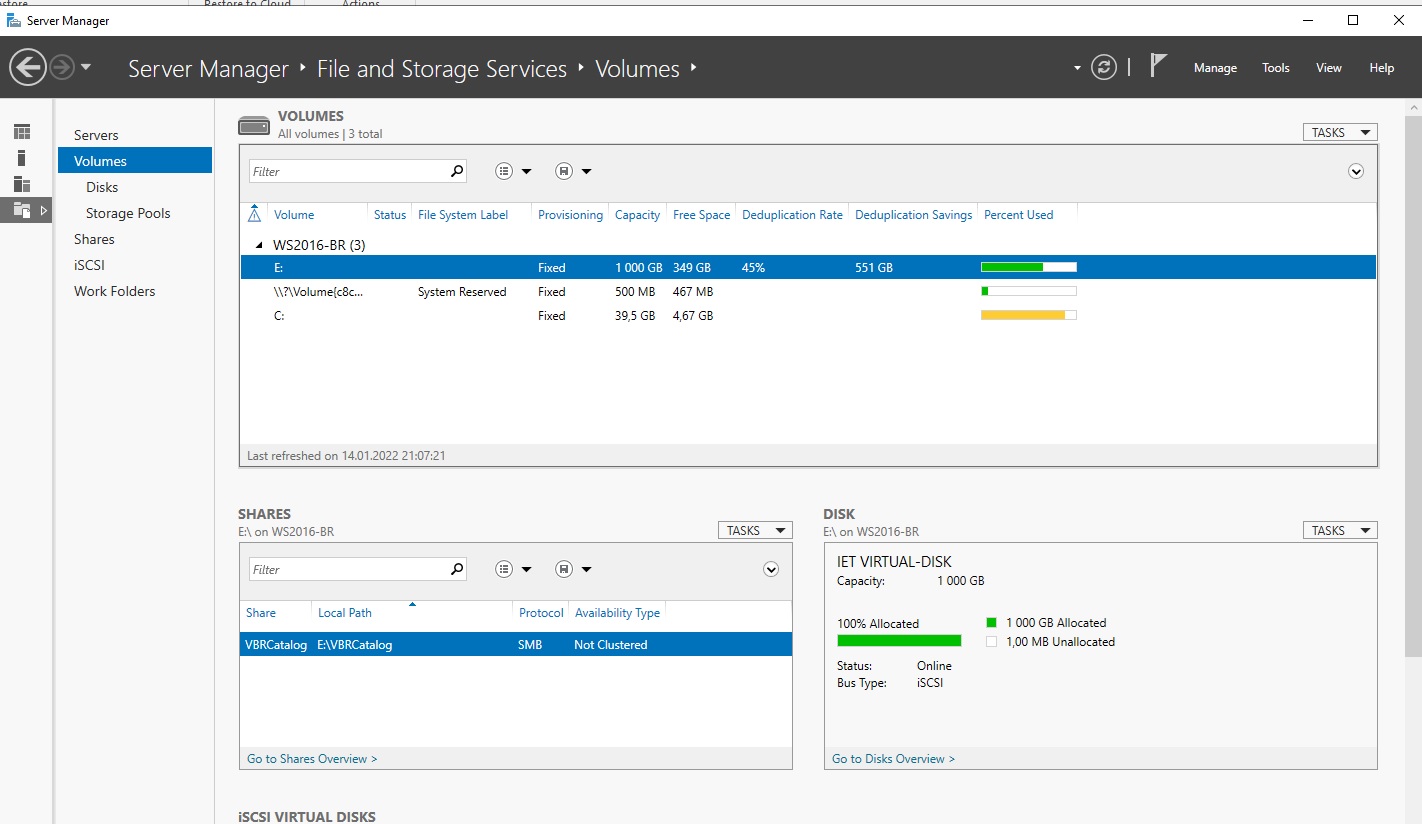The width and height of the screenshot is (1422, 824).
Task: Sort by the Status column header
Action: click(x=390, y=215)
